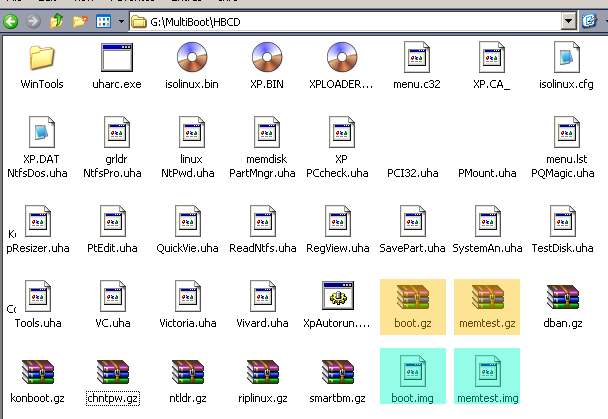Viewport: 608px width, 419px height.
Task: Select the PtEdit.uha file icon
Action: click(x=112, y=221)
